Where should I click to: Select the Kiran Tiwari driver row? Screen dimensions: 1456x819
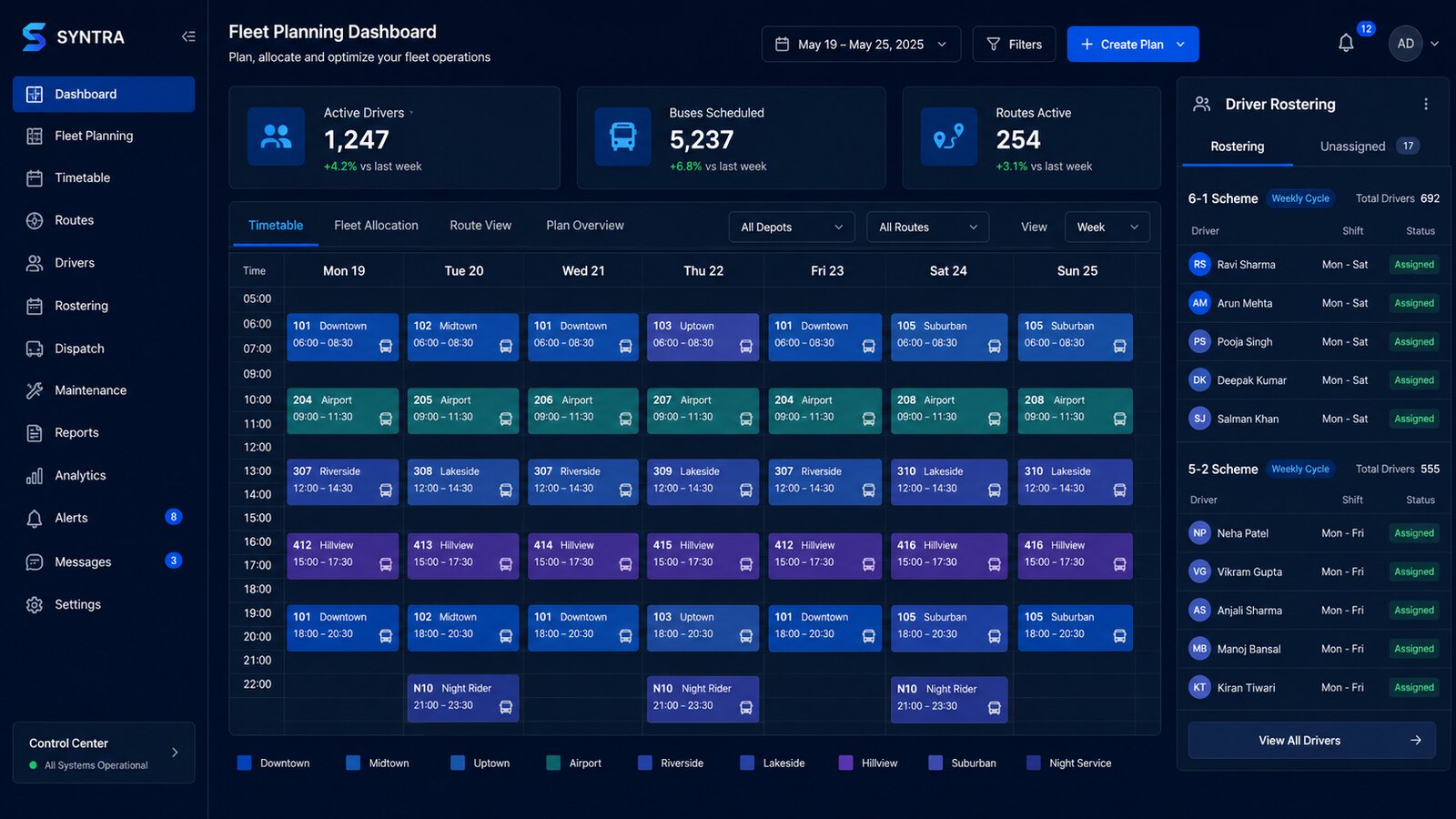[x=1313, y=688]
